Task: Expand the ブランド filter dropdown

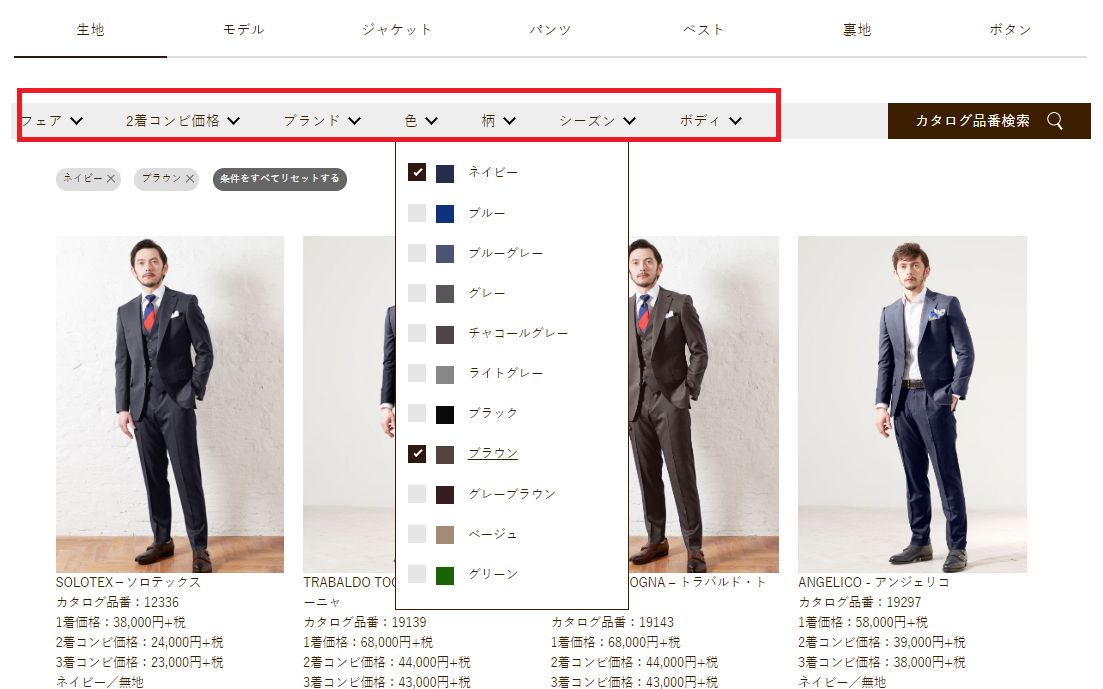Action: tap(321, 121)
